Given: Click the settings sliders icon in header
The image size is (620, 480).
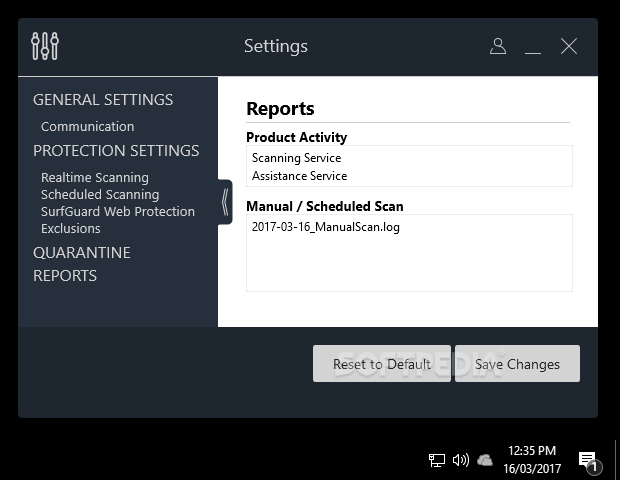Looking at the screenshot, I should coord(45,46).
